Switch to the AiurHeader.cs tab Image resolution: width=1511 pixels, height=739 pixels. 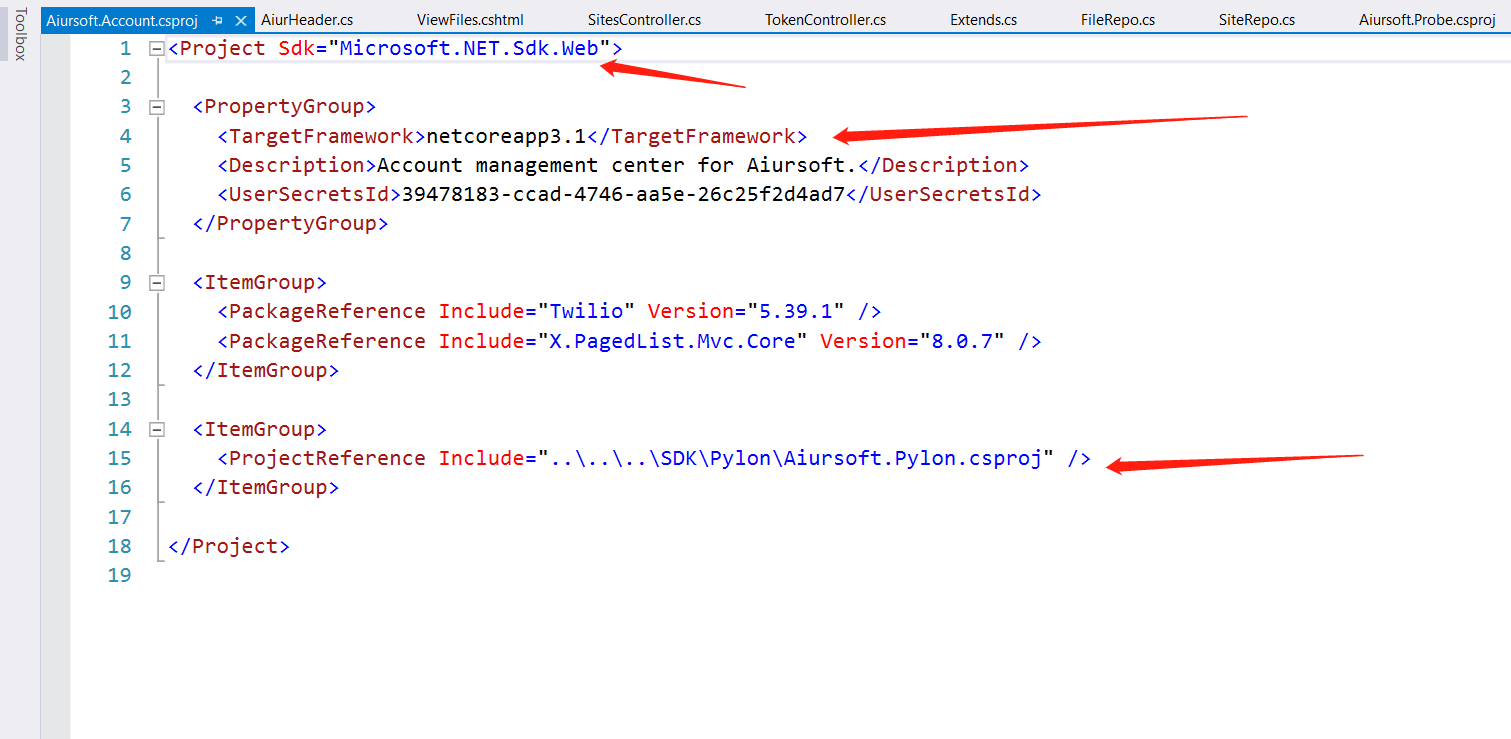coord(306,20)
